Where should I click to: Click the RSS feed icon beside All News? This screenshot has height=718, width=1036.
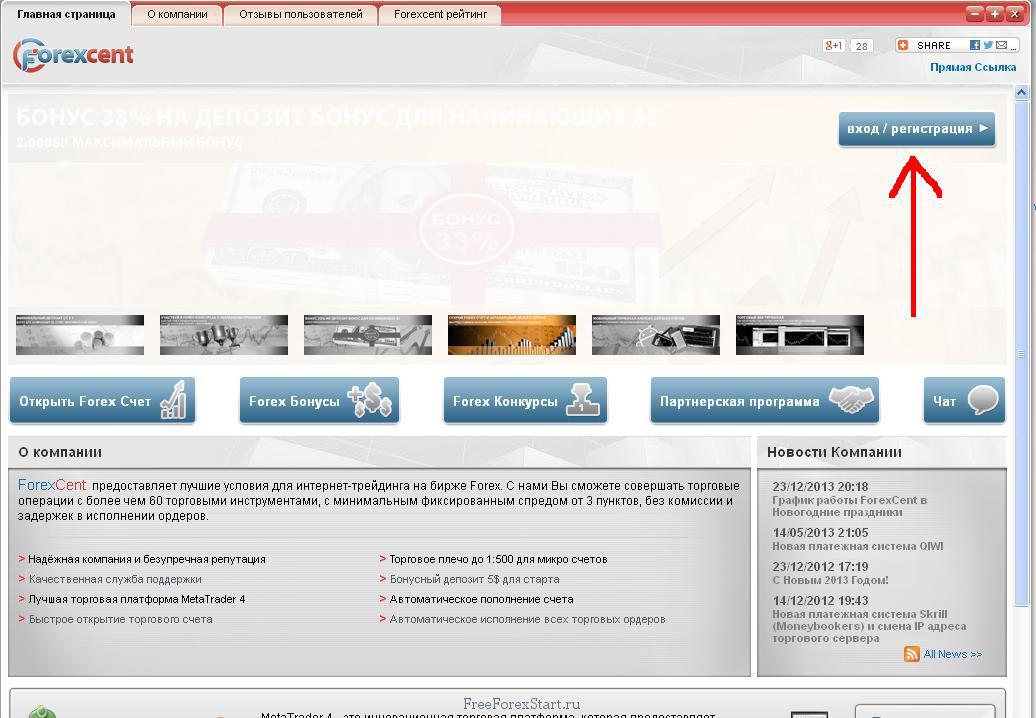coord(911,654)
